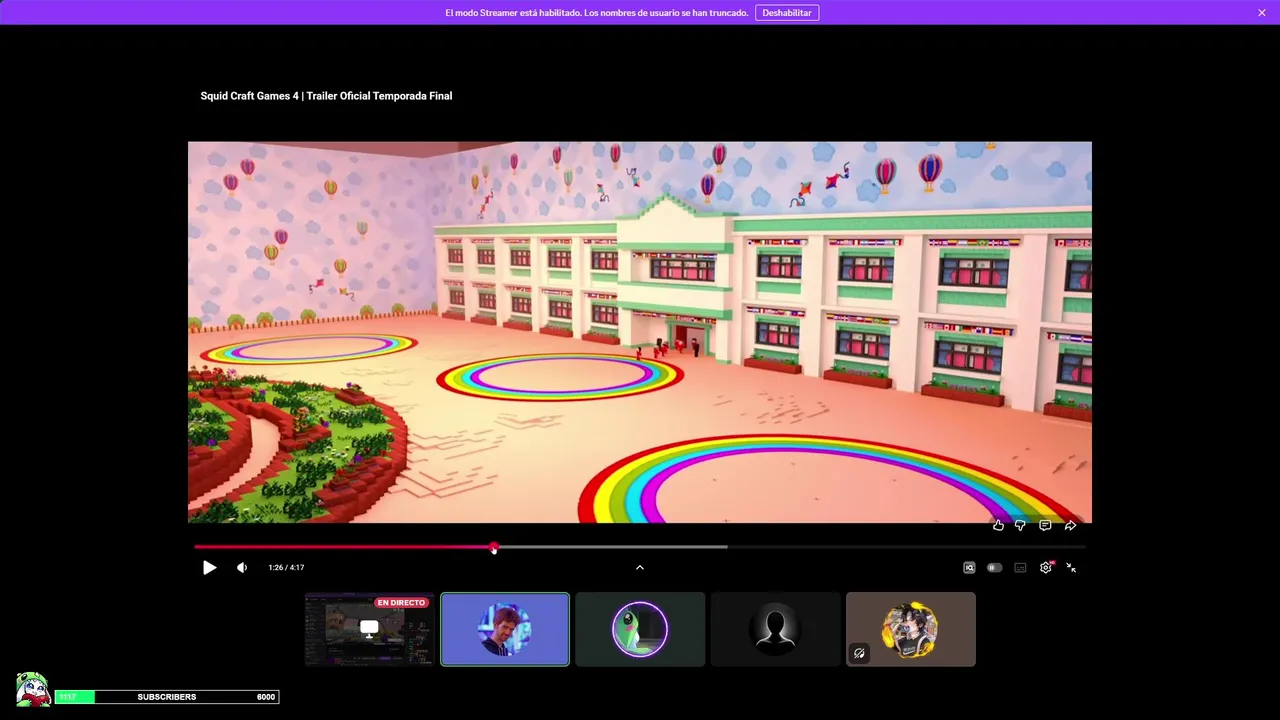Screen dimensions: 1280x720
Task: Select the dark silhouette avatar tile
Action: pyautogui.click(x=775, y=629)
